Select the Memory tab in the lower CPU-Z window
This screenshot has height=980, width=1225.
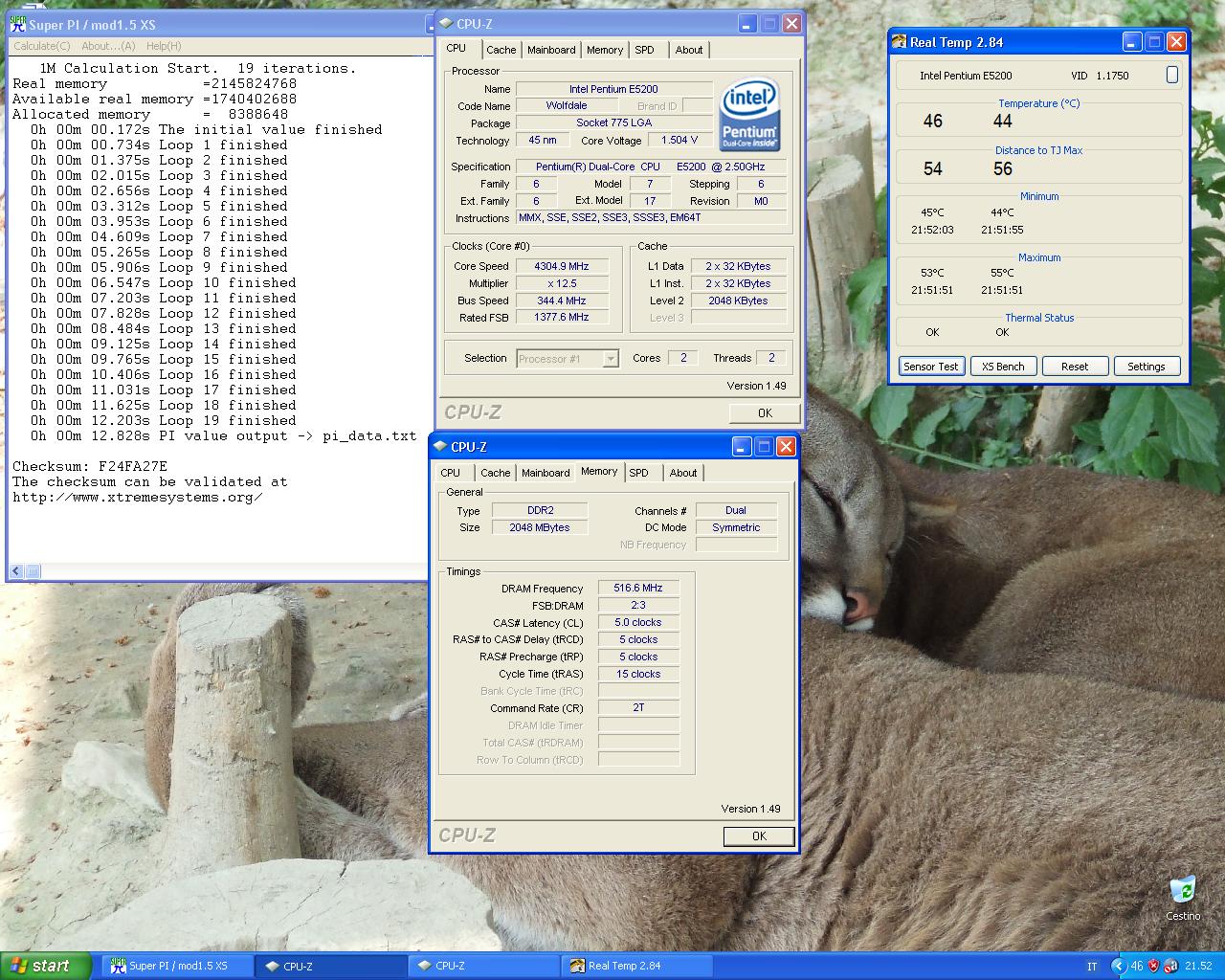[599, 471]
